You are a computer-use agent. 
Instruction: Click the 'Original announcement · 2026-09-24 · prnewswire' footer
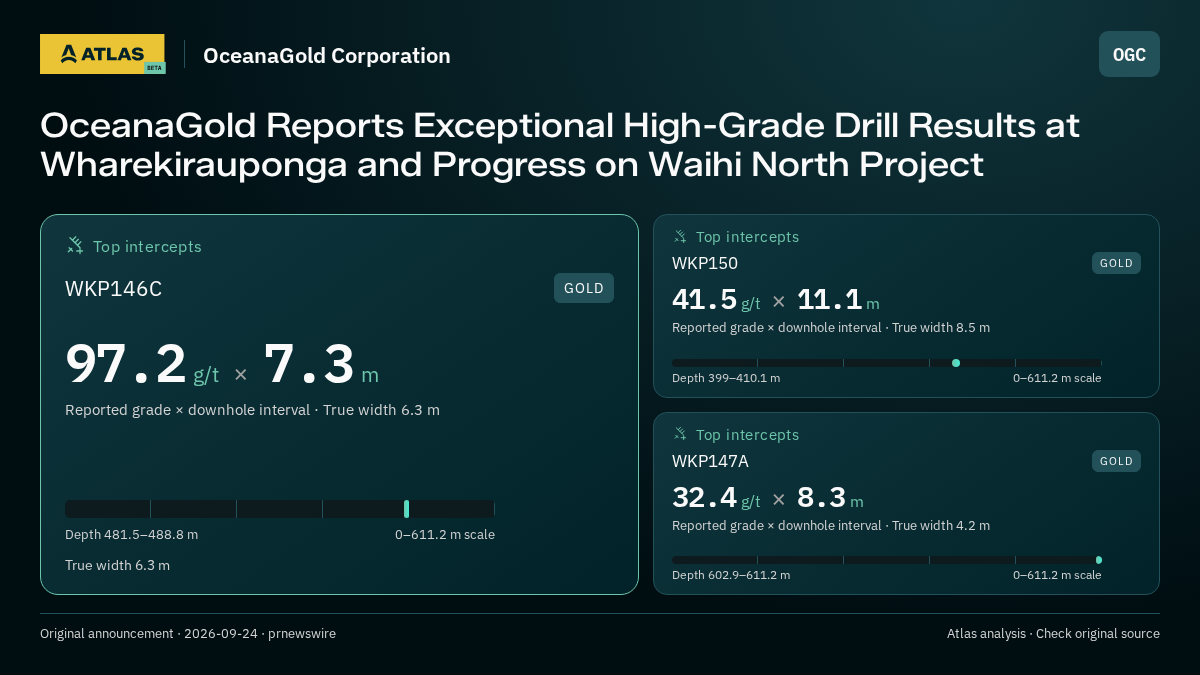coord(188,633)
